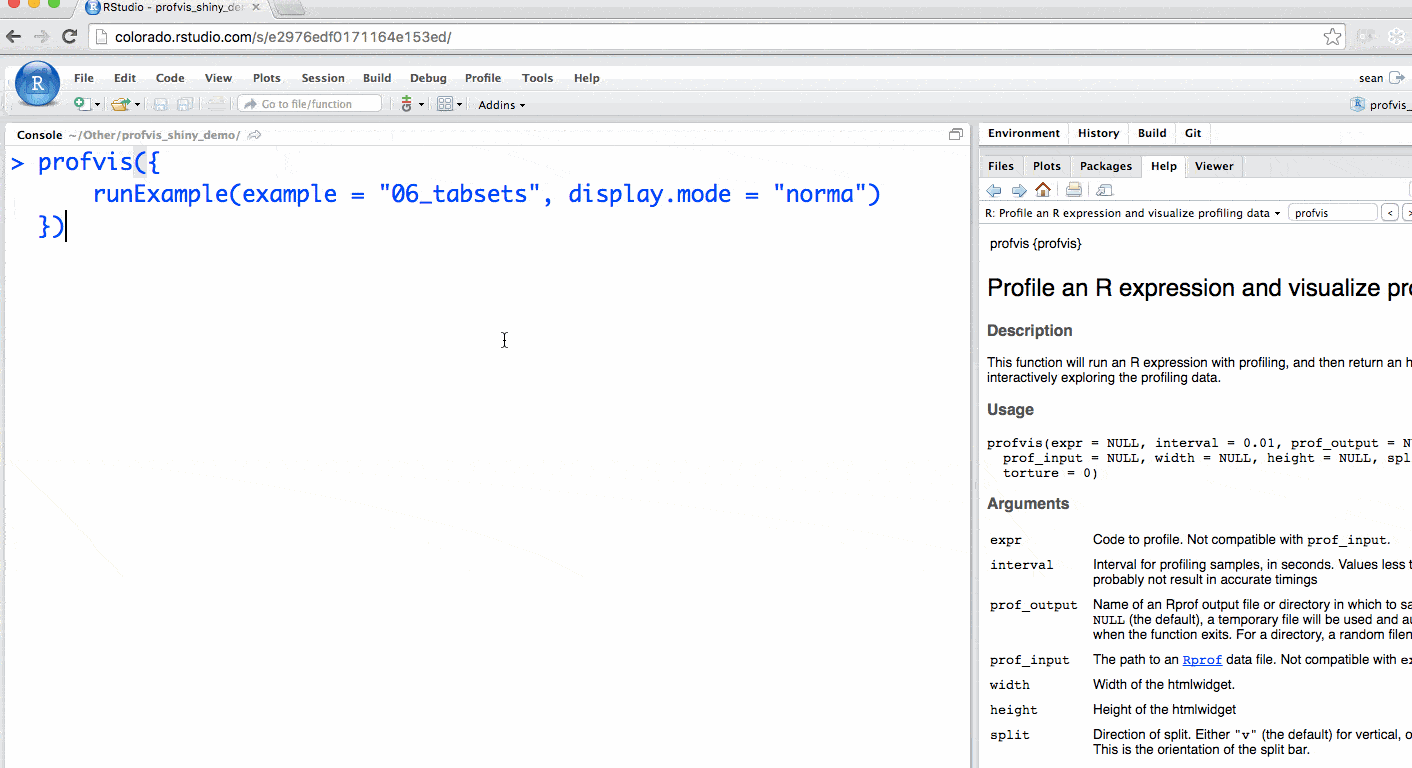
Task: Switch to the Git tab
Action: coord(1193,133)
